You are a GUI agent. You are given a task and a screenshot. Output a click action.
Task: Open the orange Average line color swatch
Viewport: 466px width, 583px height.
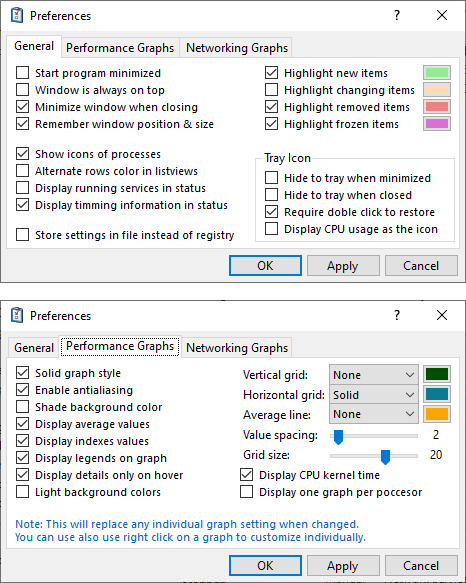[x=437, y=414]
